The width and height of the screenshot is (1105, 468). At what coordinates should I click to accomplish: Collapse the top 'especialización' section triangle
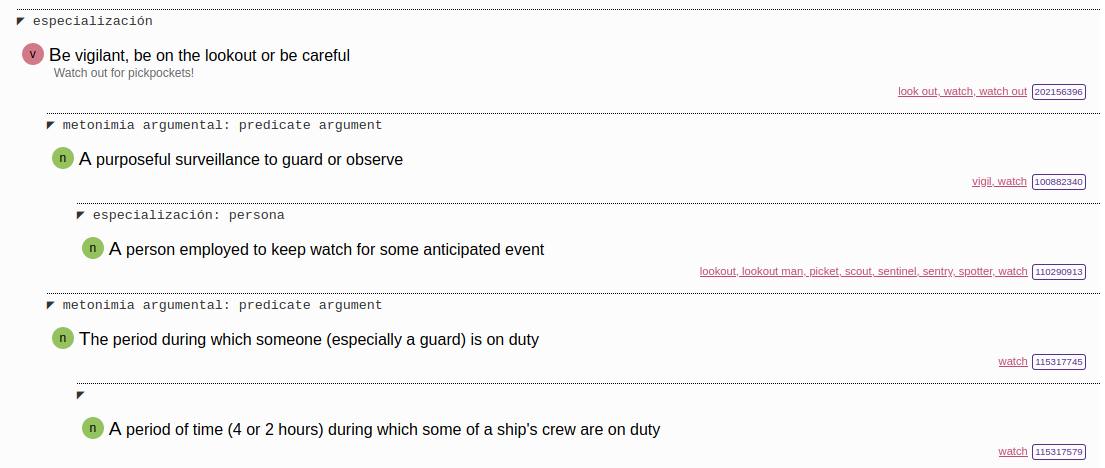[x=21, y=21]
